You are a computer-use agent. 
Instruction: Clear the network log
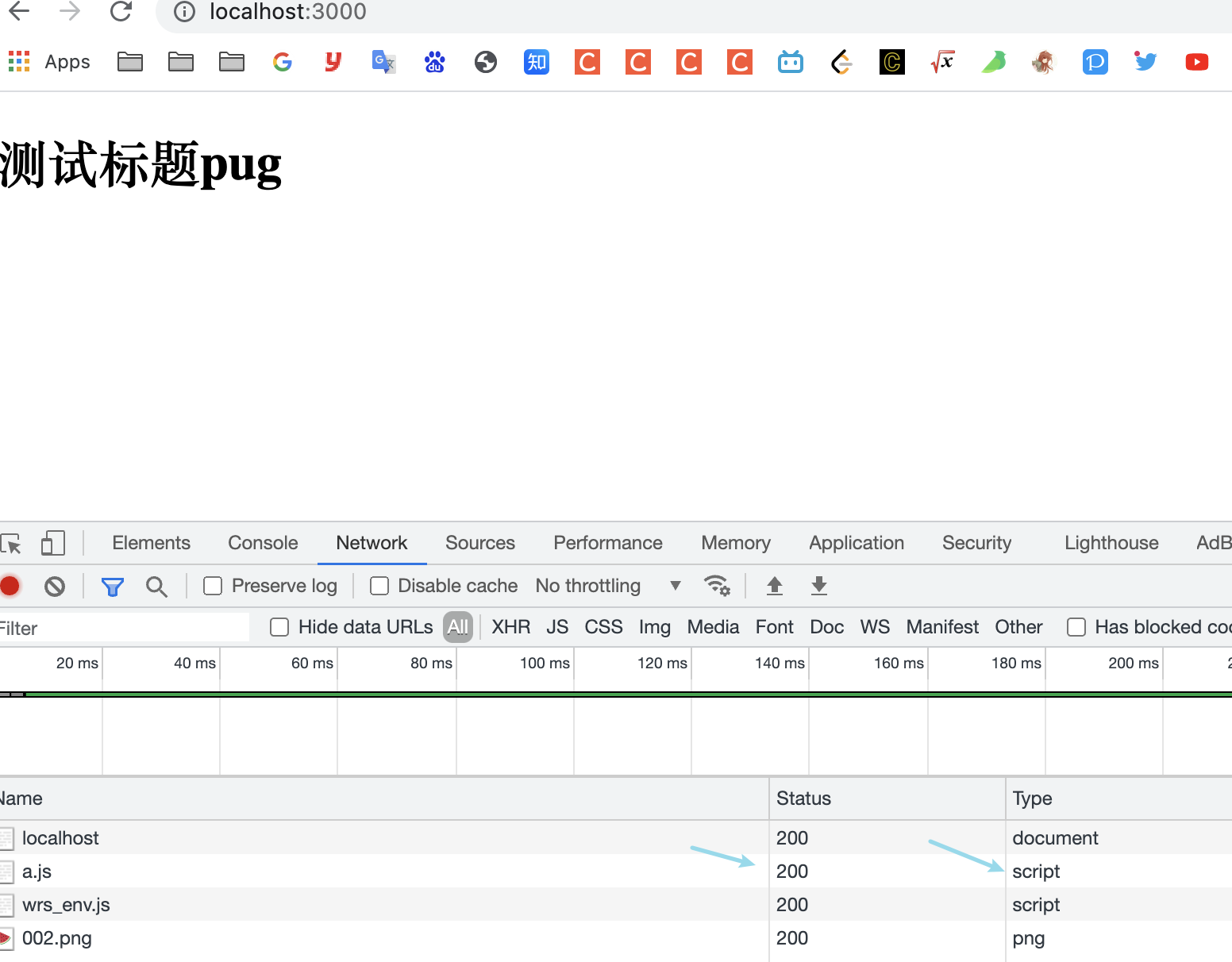coord(55,587)
